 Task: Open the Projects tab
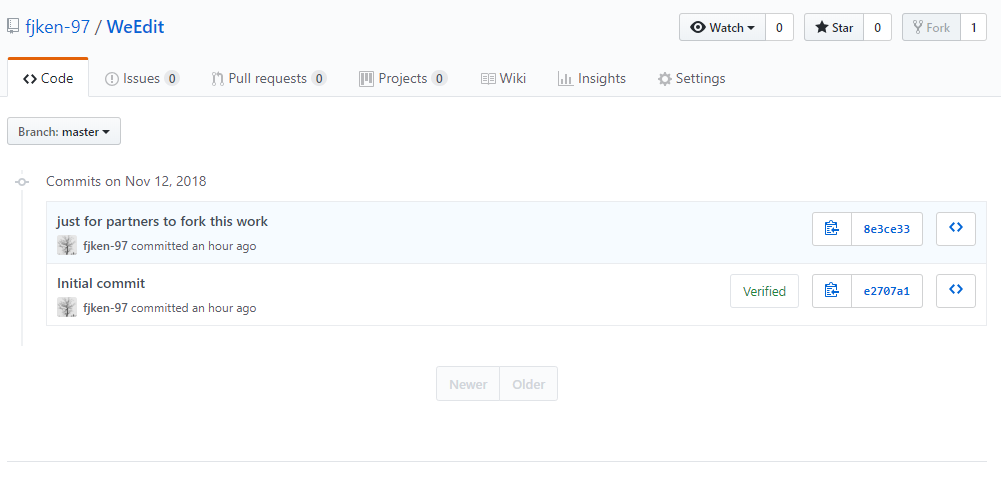403,79
